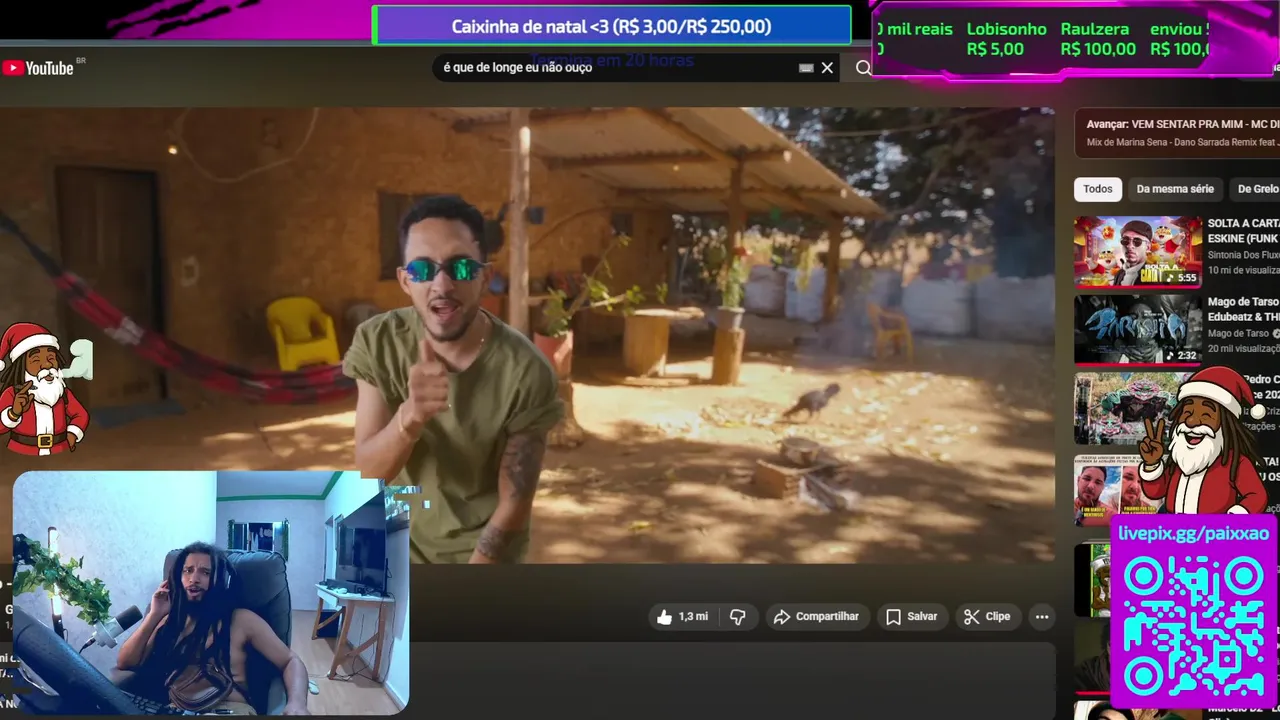Open the SOLTA A CARTA video thumbnail
This screenshot has height=720, width=1280.
1138,252
